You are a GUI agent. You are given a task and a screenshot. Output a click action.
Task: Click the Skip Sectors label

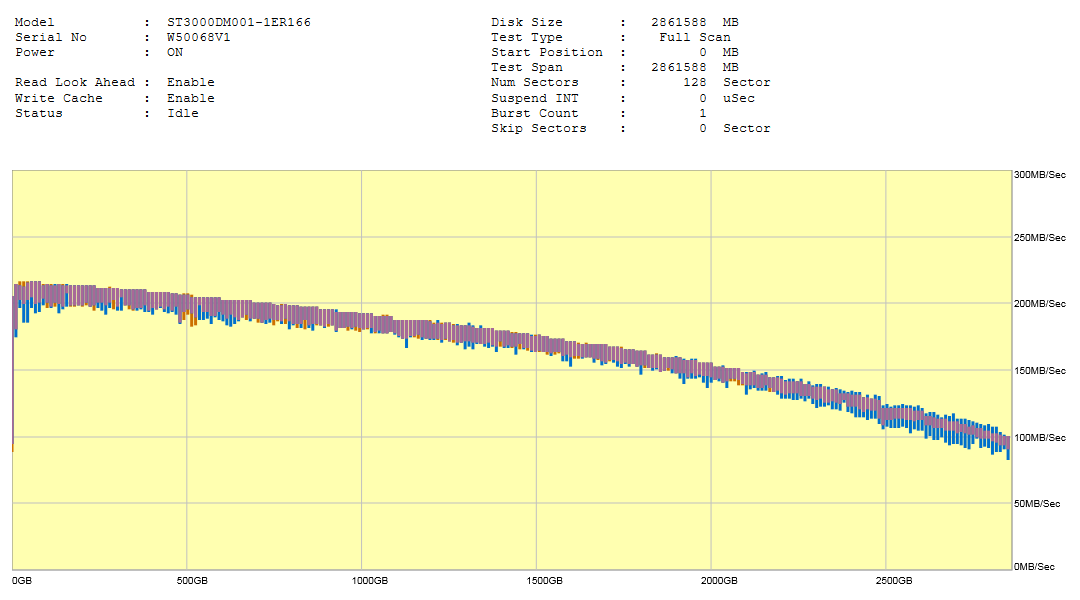click(538, 128)
